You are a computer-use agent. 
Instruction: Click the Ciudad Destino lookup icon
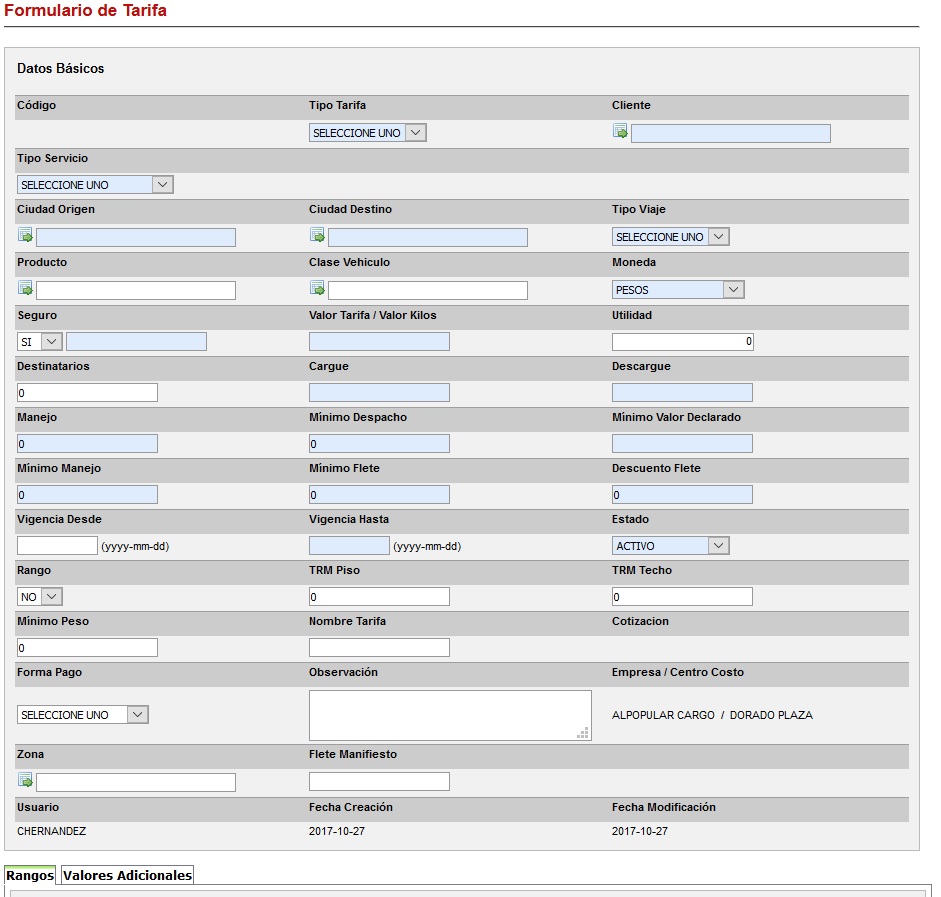[317, 236]
